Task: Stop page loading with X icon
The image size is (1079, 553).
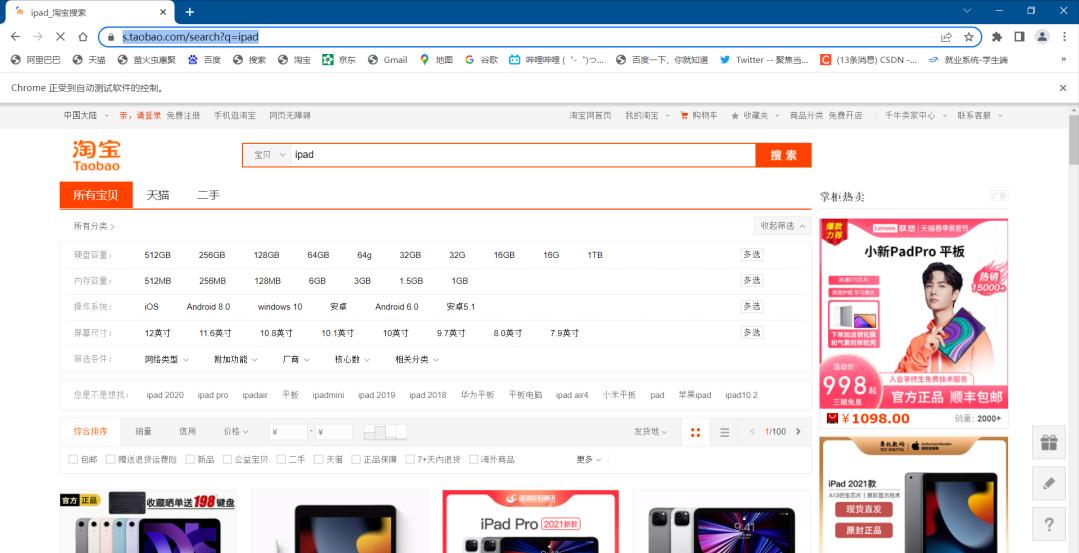Action: click(60, 36)
